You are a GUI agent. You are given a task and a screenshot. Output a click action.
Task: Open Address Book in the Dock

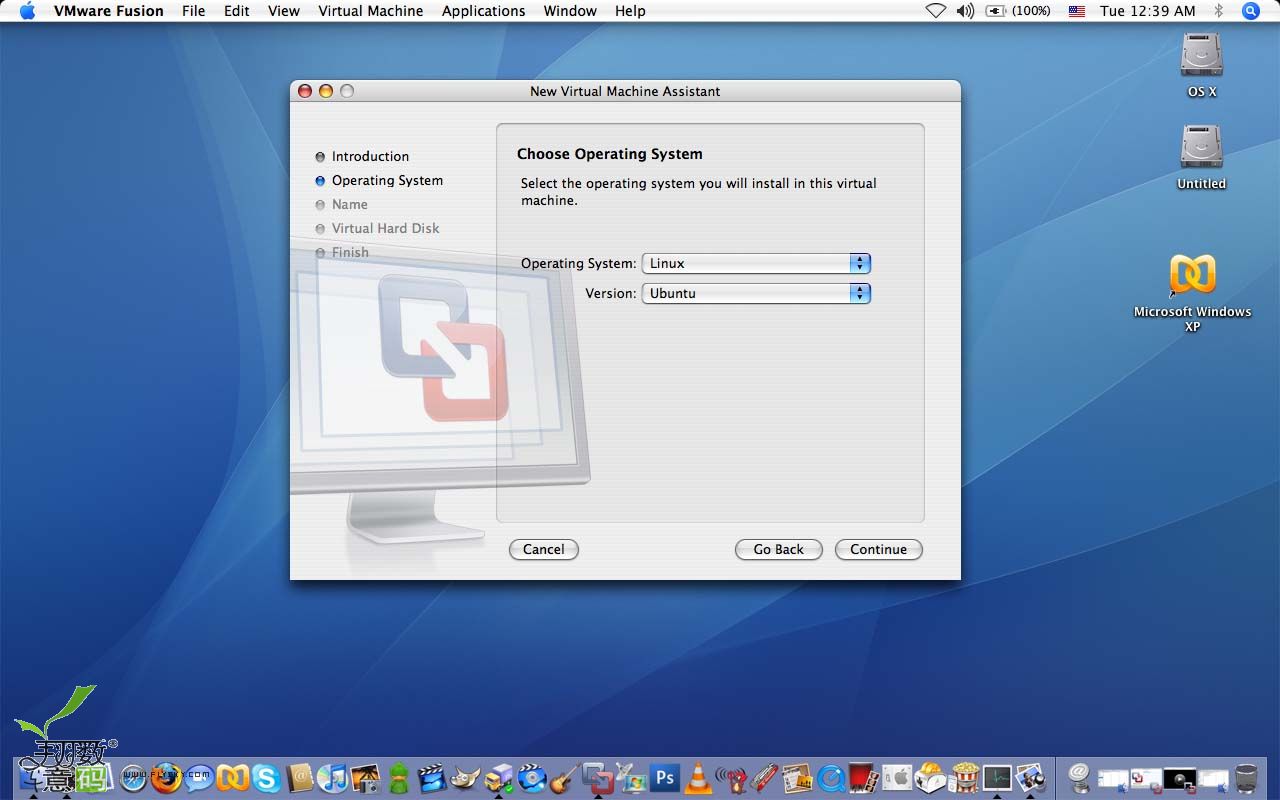(299, 778)
